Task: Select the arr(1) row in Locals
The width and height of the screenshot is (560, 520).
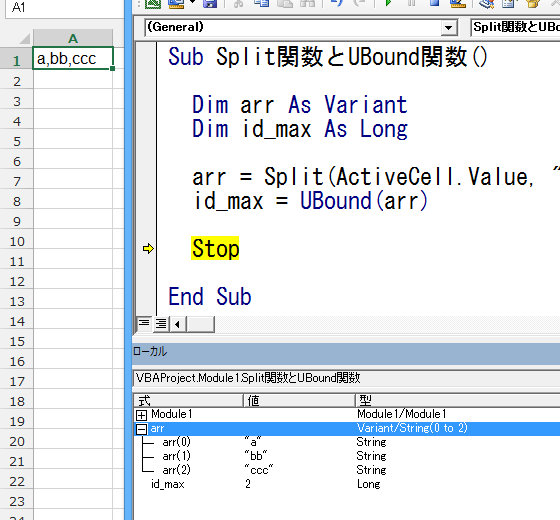Action: pos(347,456)
